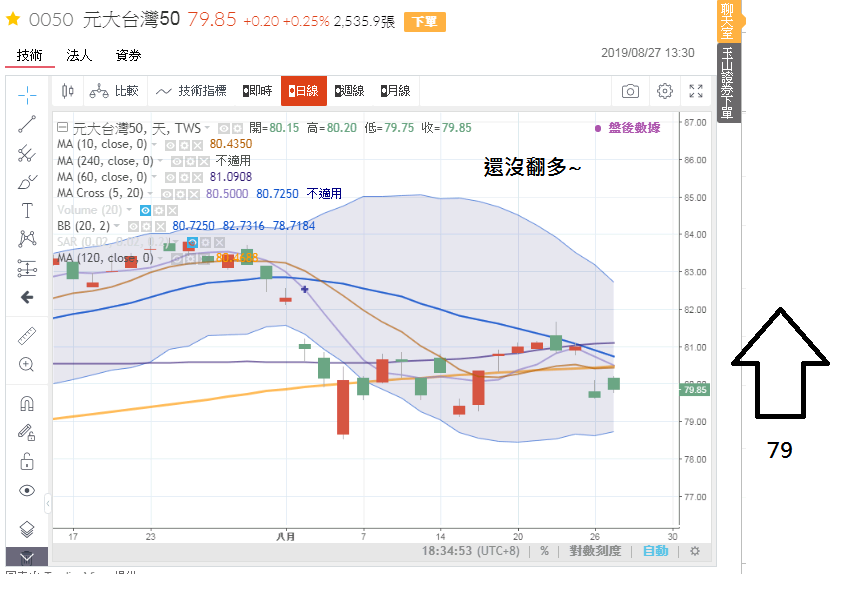Toggle 對數刻度 log scale
The height and width of the screenshot is (595, 850).
point(595,551)
